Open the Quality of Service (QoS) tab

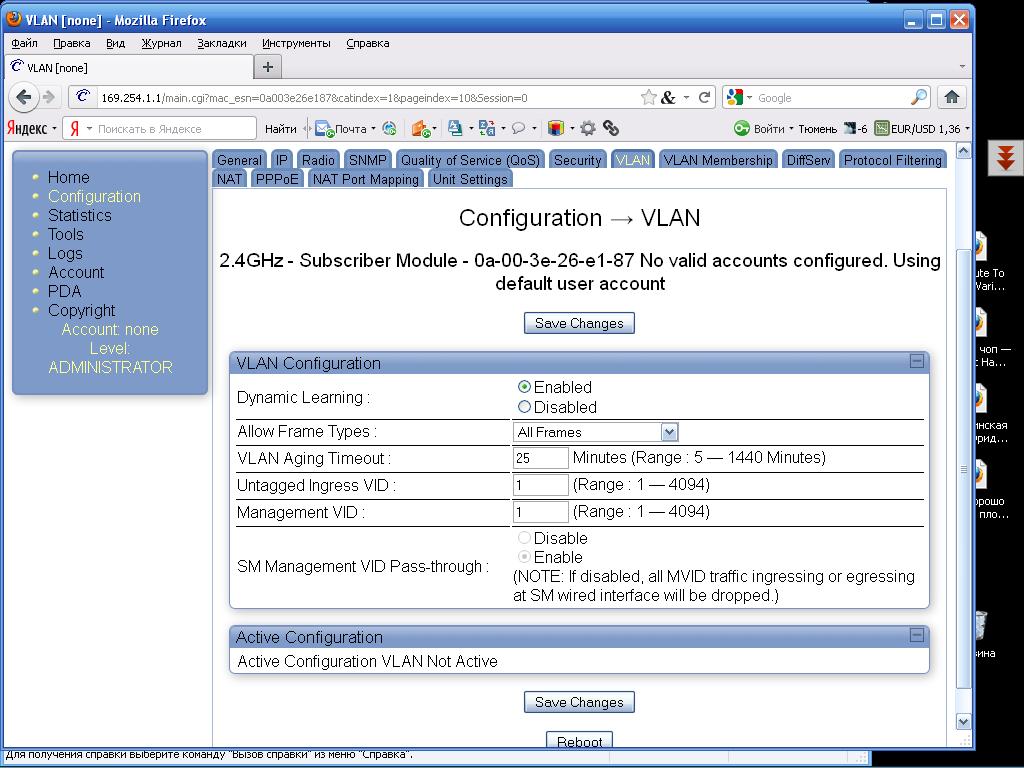coord(469,160)
